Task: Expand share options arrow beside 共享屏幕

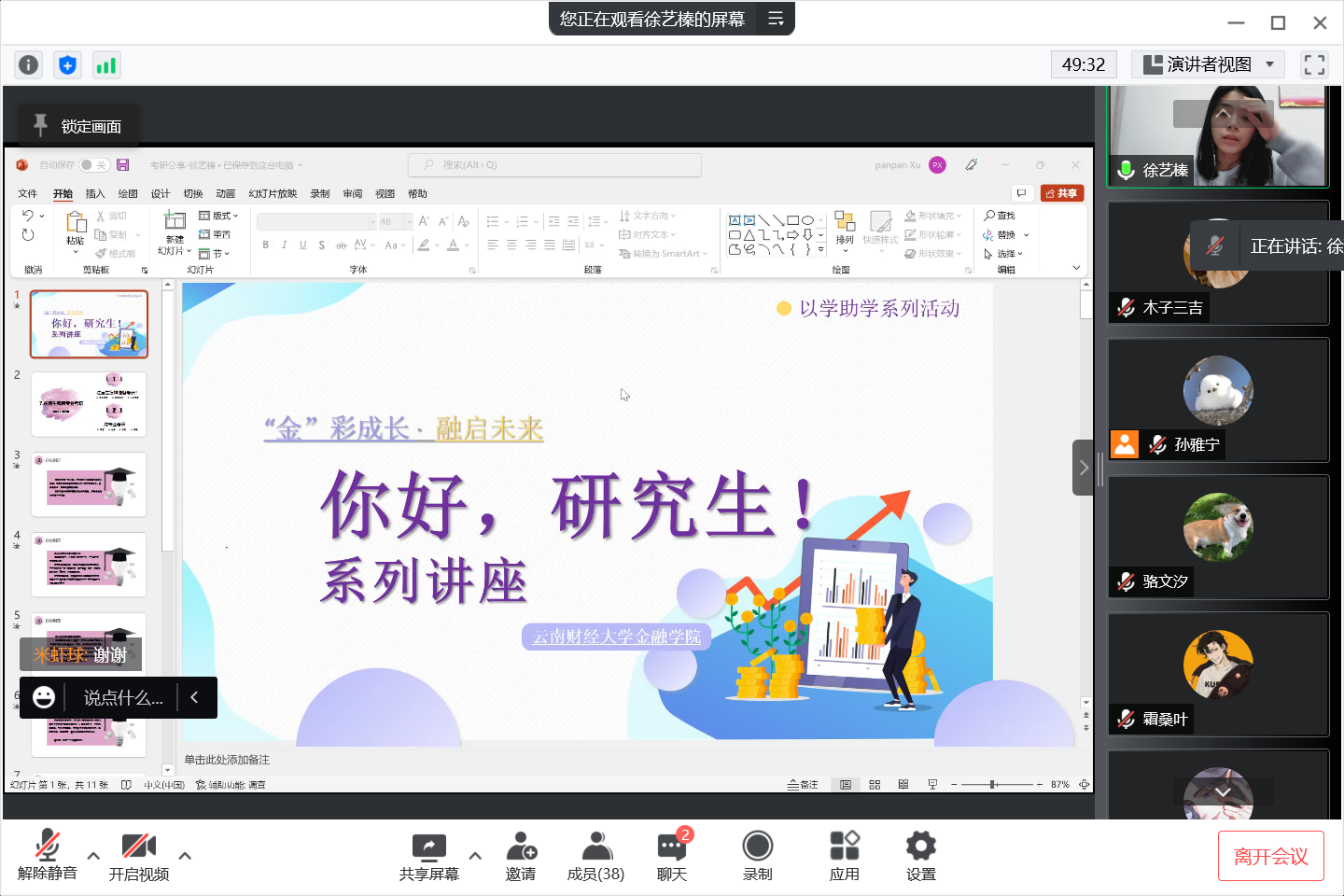Action: (475, 855)
